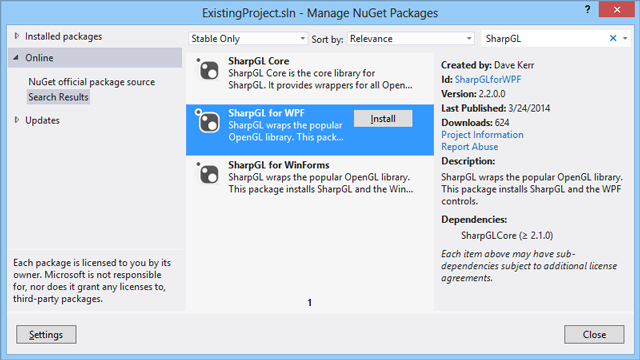Open the Sort by Relevance dropdown
Viewport: 640px width, 360px height.
[x=410, y=39]
